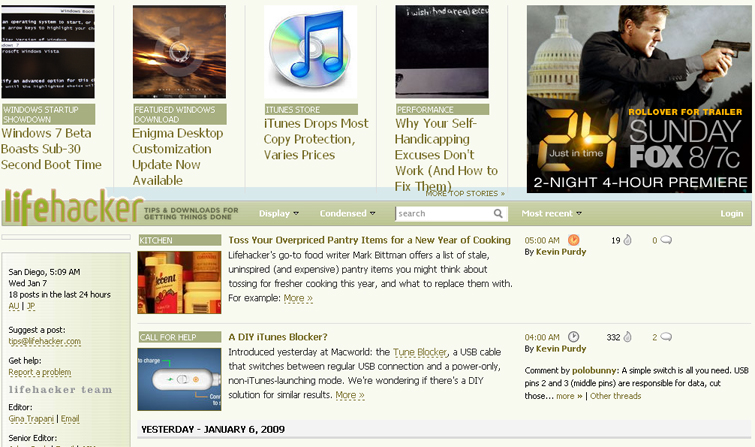Screen dimensions: 755x447
Task: Click More link in iTunes Blocker article
Action: pos(350,395)
